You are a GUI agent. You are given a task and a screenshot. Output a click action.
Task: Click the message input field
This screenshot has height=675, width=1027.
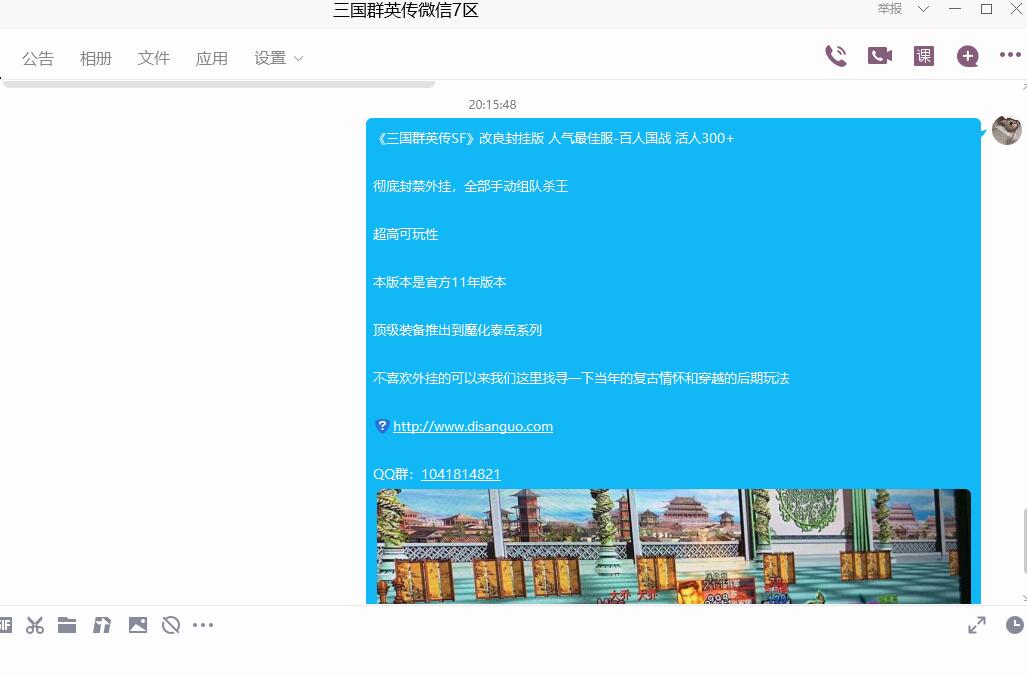pos(514,658)
